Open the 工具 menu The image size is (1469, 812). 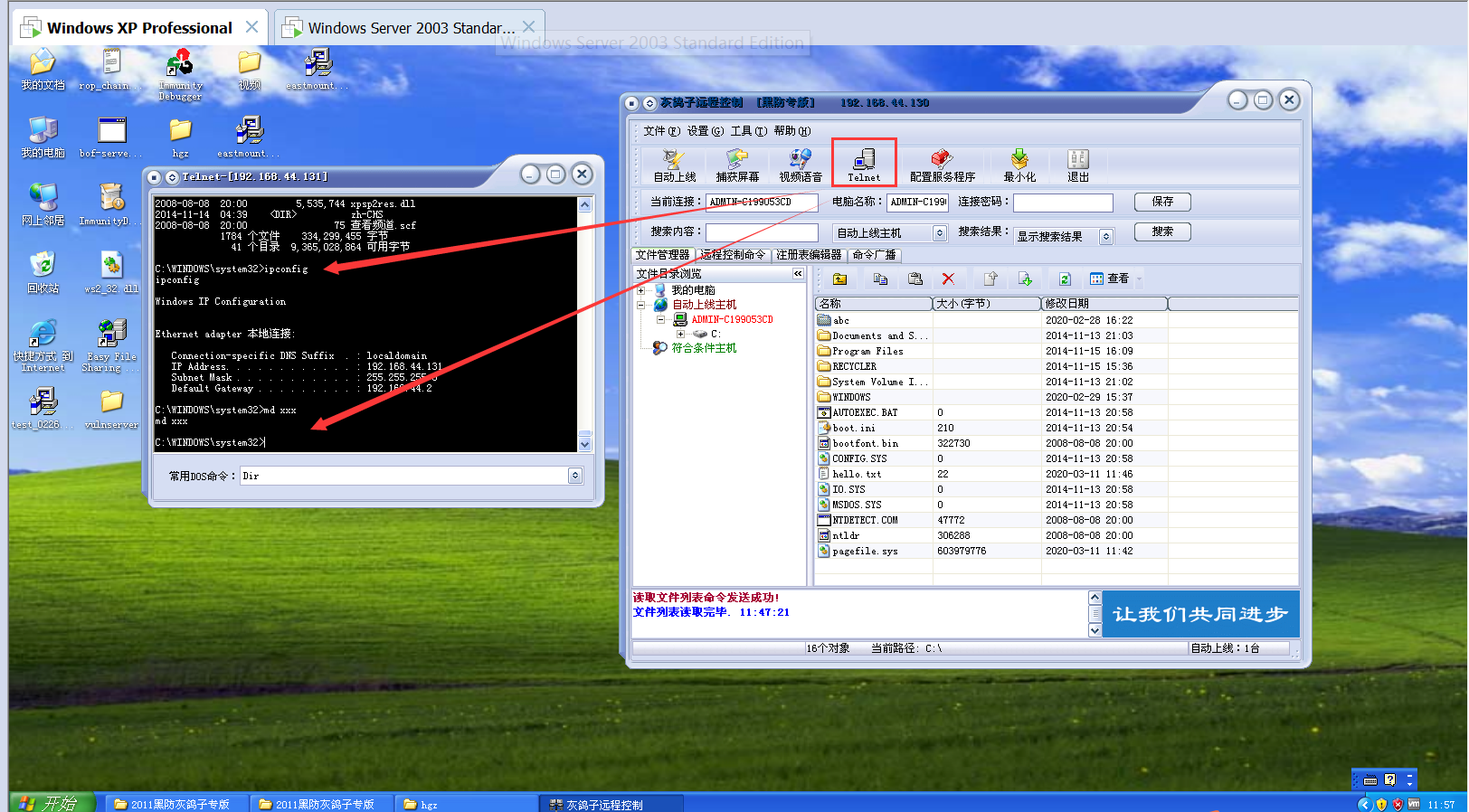[748, 131]
